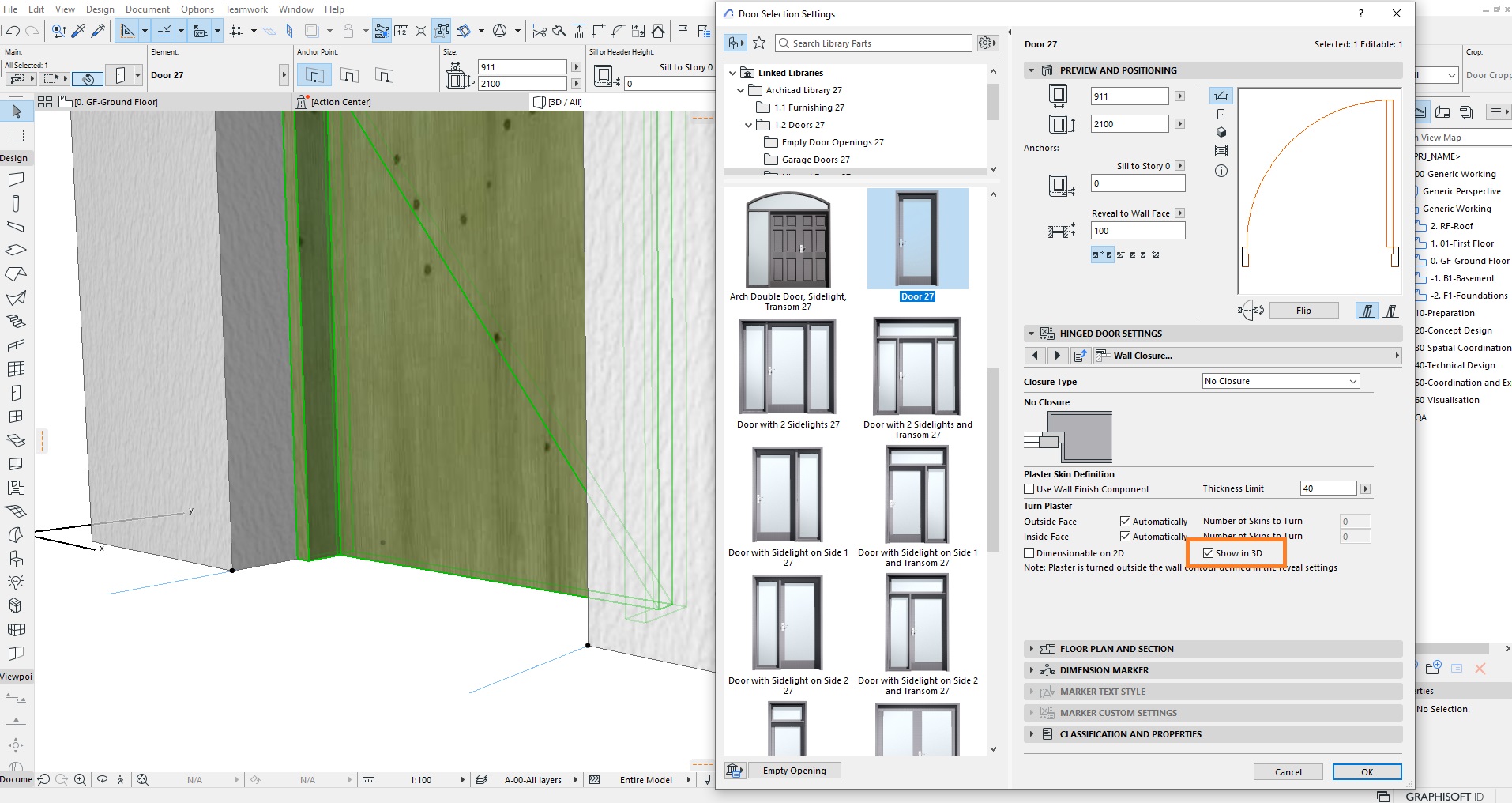Select the Door tool in toolbox
This screenshot has width=1512, height=803.
tap(16, 393)
